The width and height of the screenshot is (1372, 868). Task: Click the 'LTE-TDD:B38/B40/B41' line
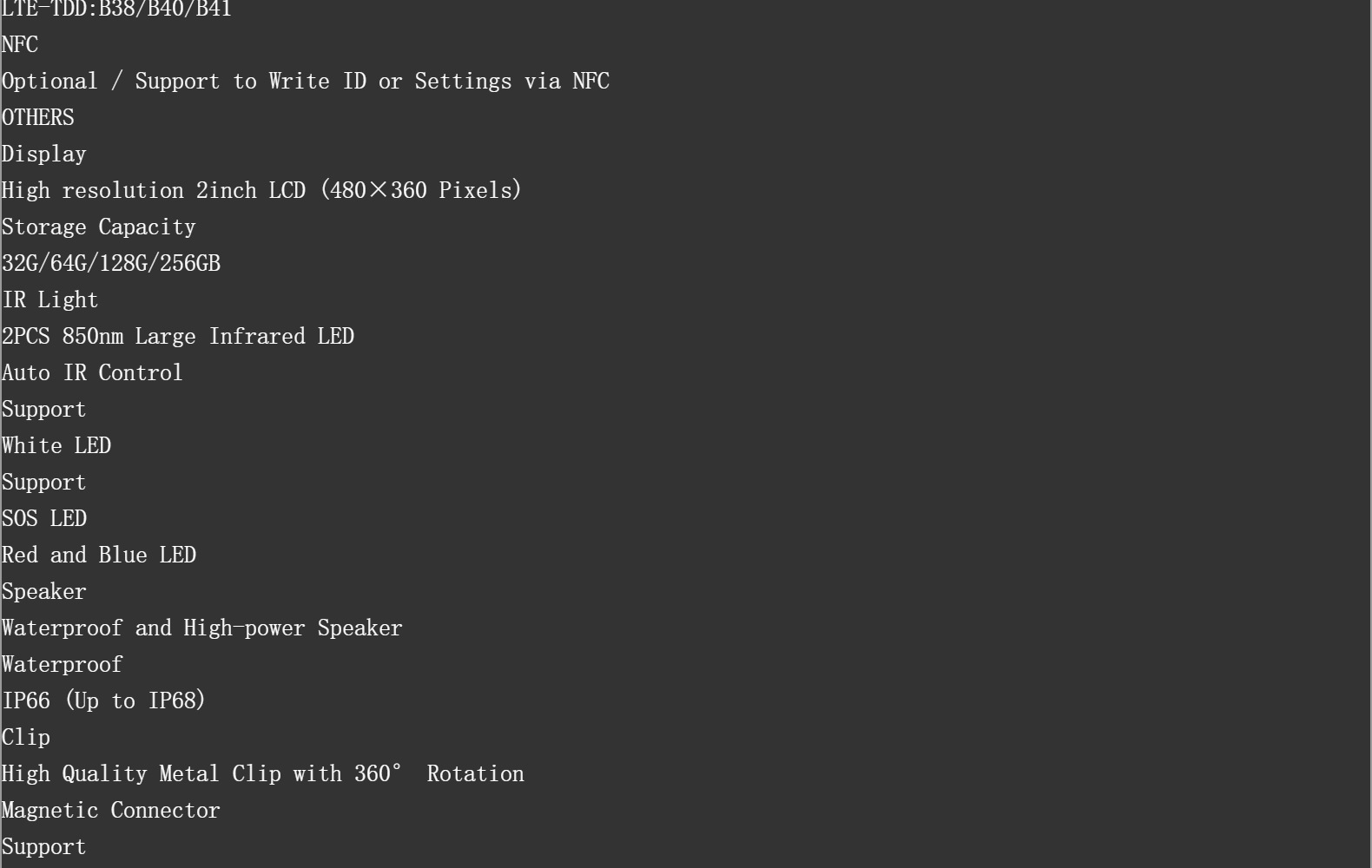tap(116, 9)
